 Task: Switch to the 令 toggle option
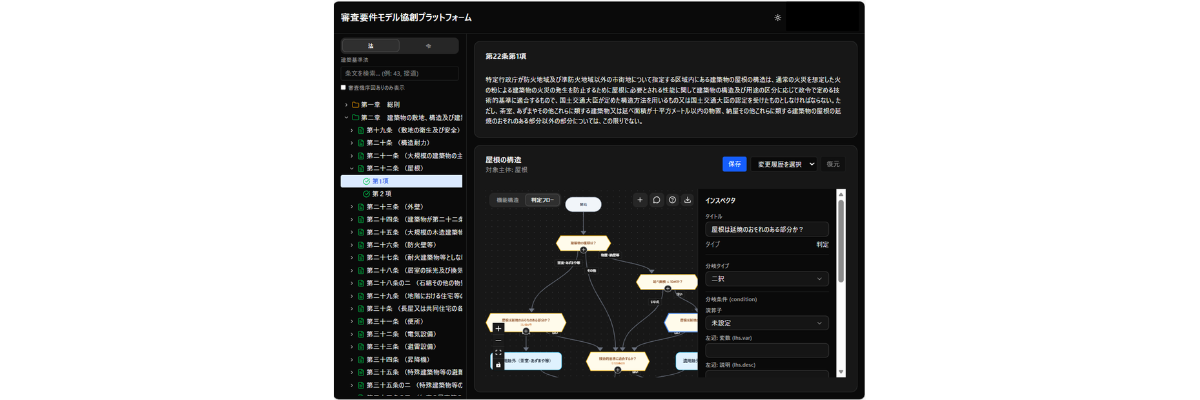click(428, 45)
